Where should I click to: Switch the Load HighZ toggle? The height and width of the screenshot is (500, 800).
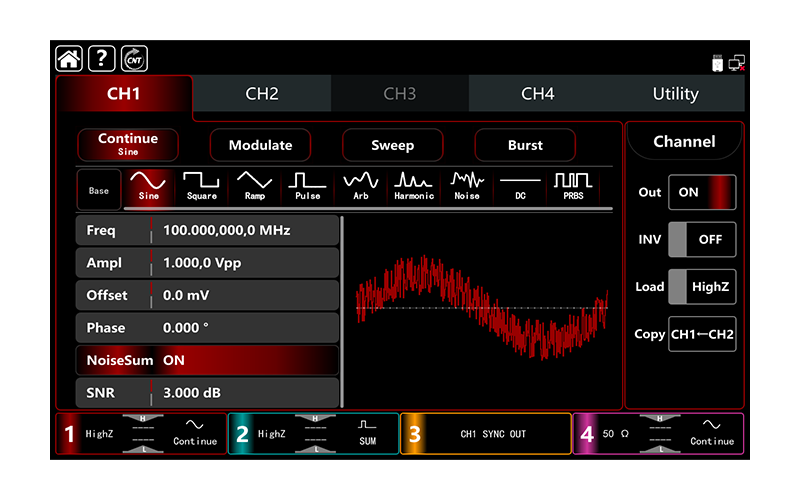click(701, 287)
